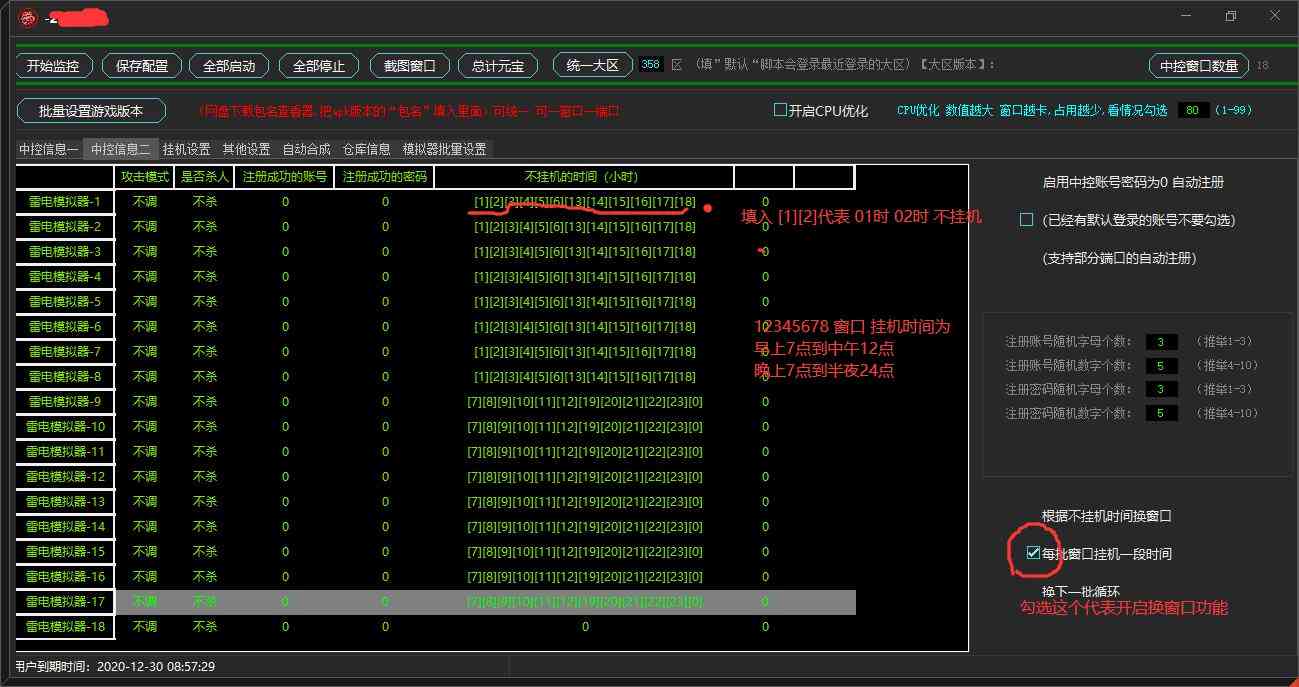Open the 其他设置 tab

pos(246,149)
